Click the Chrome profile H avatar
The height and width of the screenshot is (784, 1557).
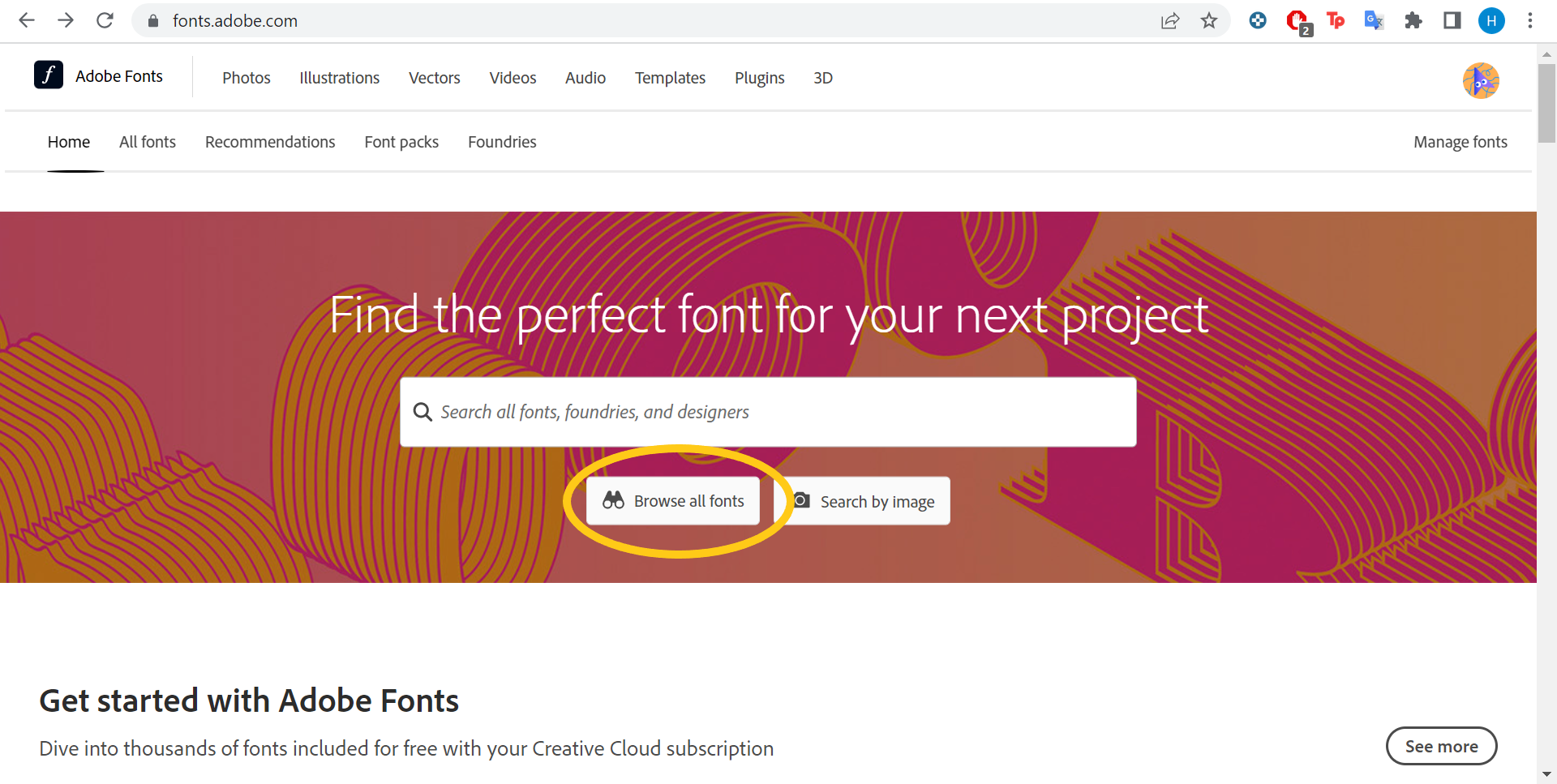[1491, 21]
